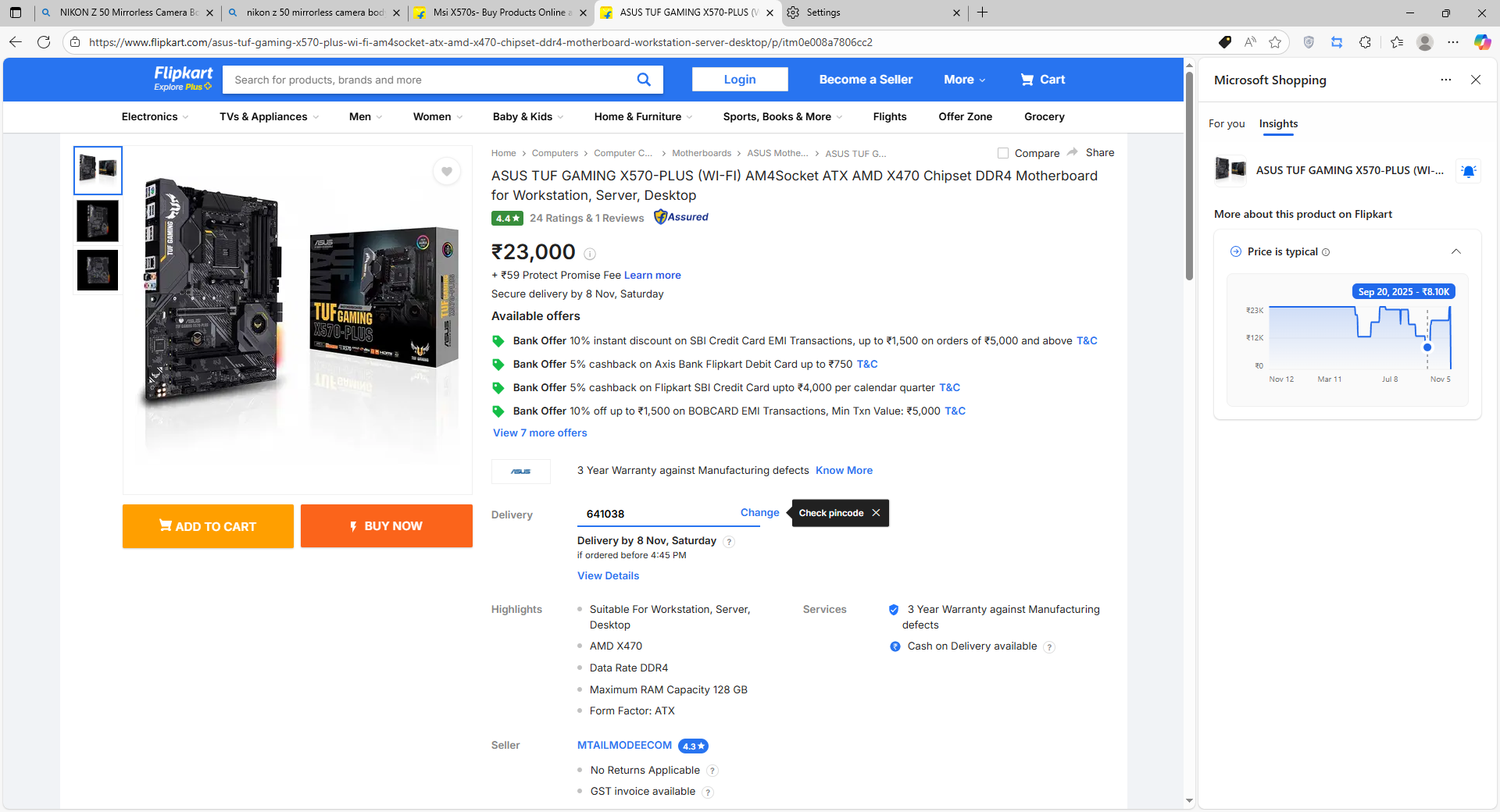Click the search magnifier icon in Flipkart
Screen dimensions: 1500x812
coord(644,80)
